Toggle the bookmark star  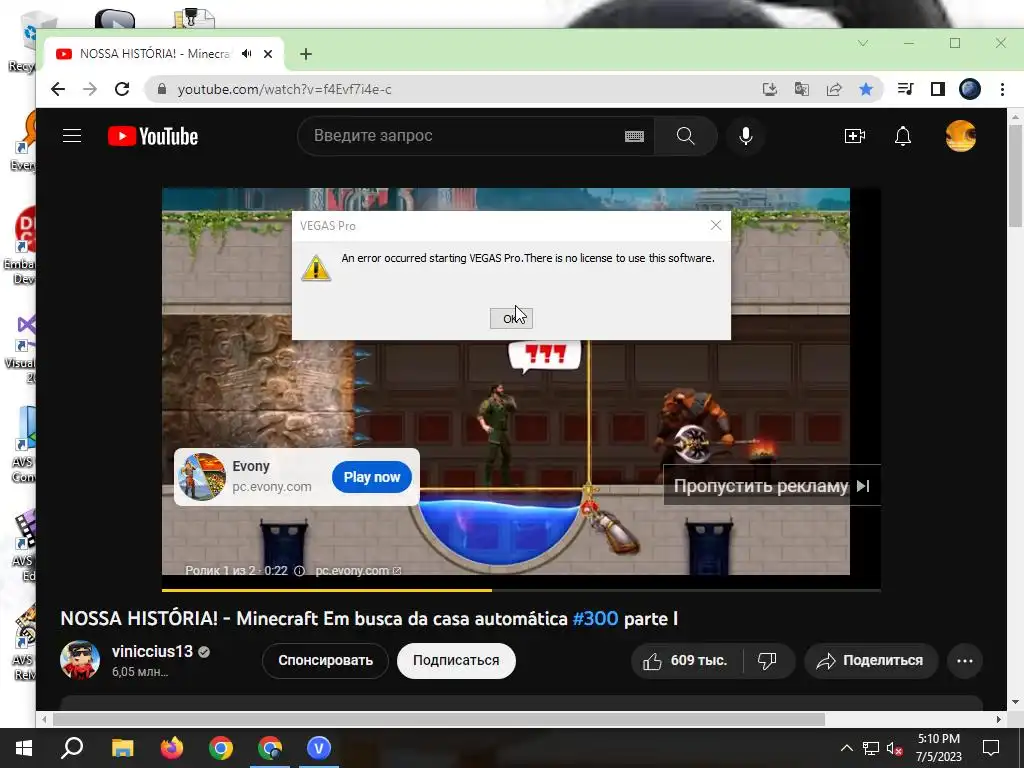pyautogui.click(x=866, y=89)
